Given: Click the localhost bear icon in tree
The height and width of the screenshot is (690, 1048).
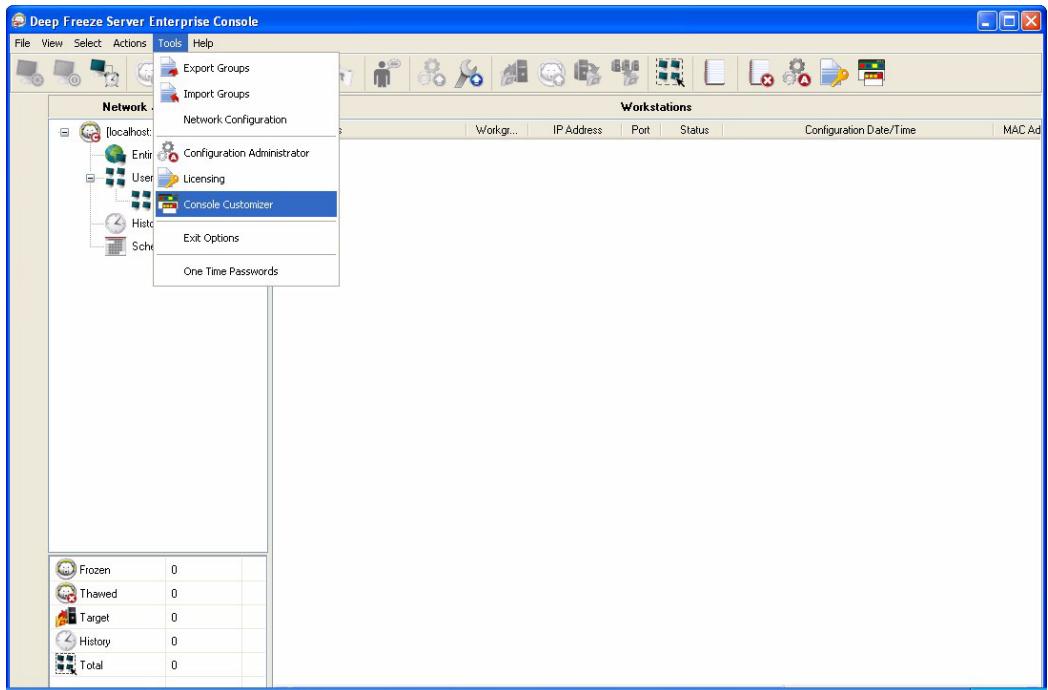Looking at the screenshot, I should coord(90,132).
